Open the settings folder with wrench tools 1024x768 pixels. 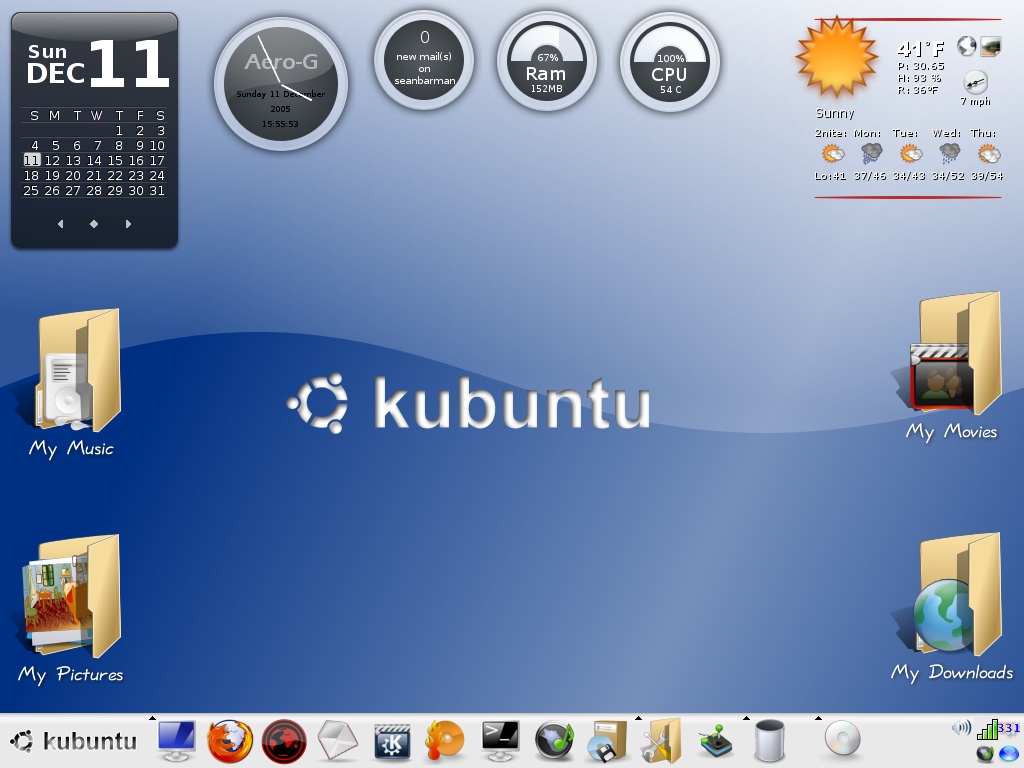(661, 741)
